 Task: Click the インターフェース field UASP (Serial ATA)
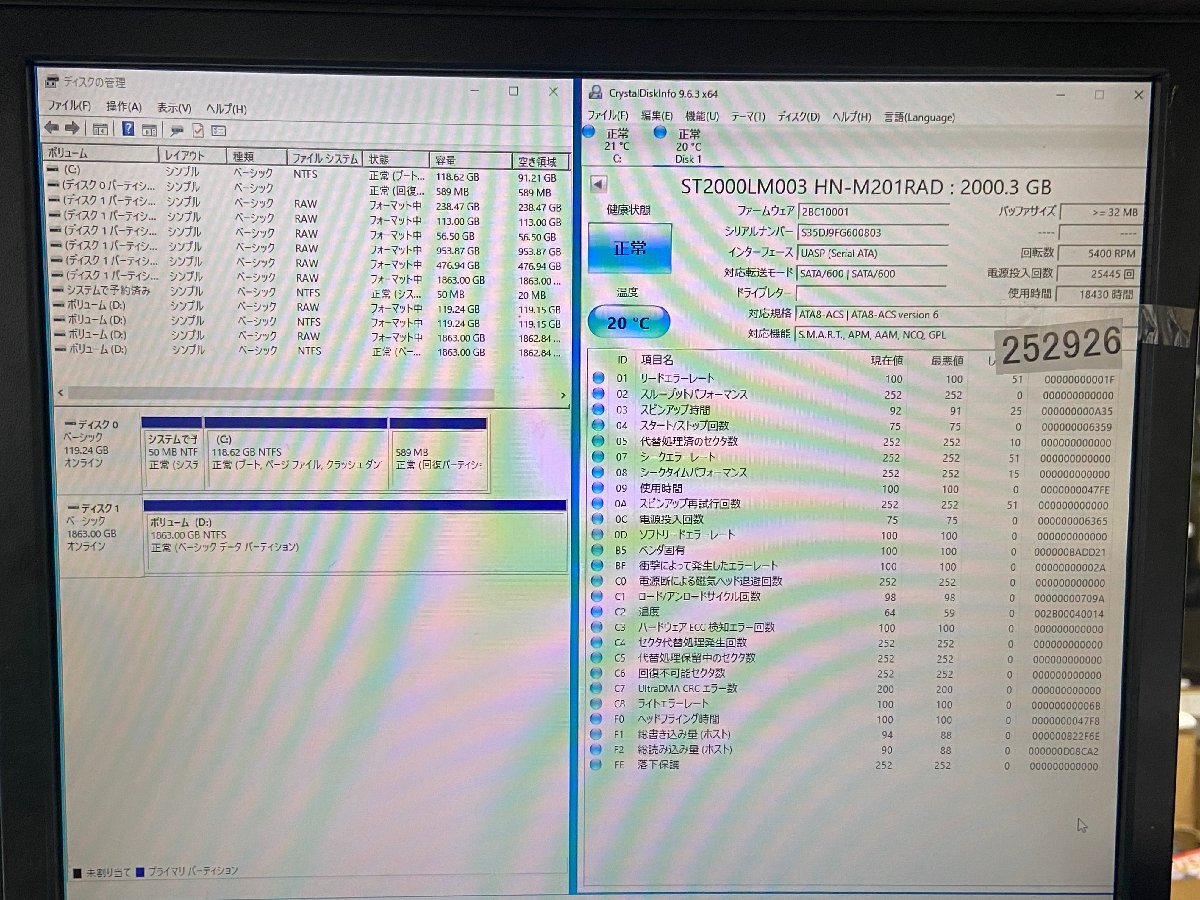click(871, 253)
